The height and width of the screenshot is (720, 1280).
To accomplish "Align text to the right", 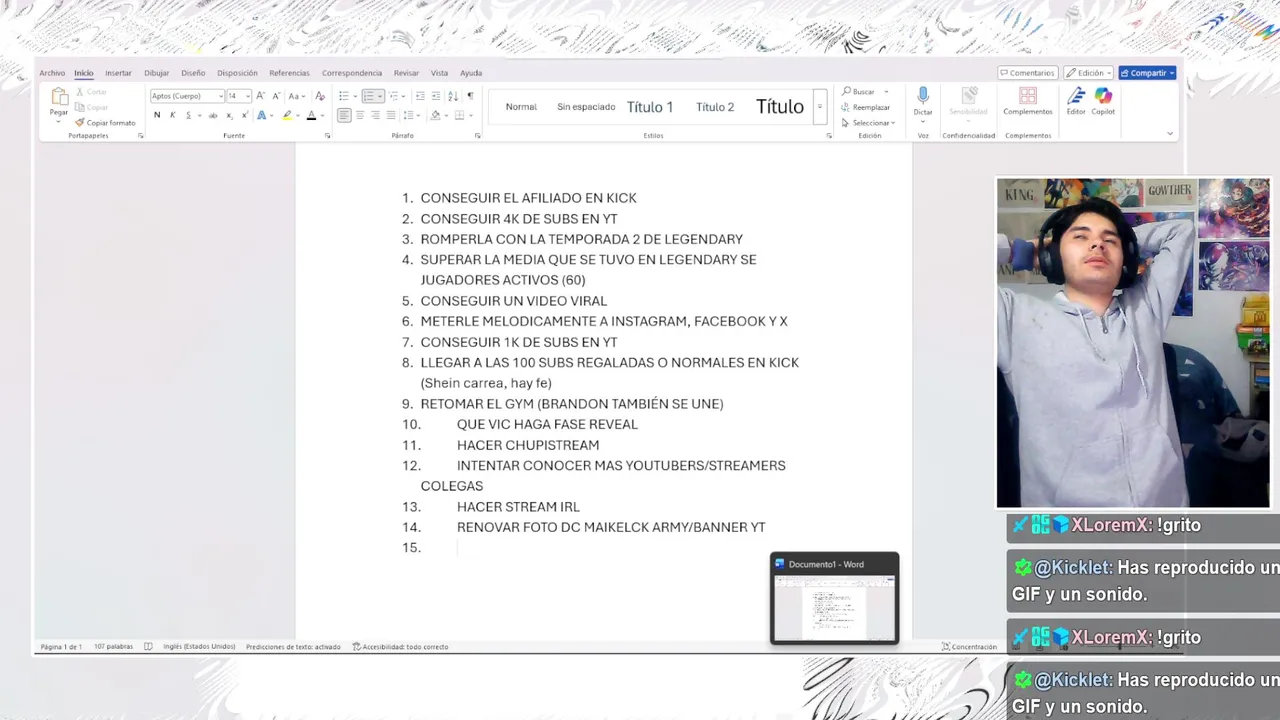I will tap(375, 115).
